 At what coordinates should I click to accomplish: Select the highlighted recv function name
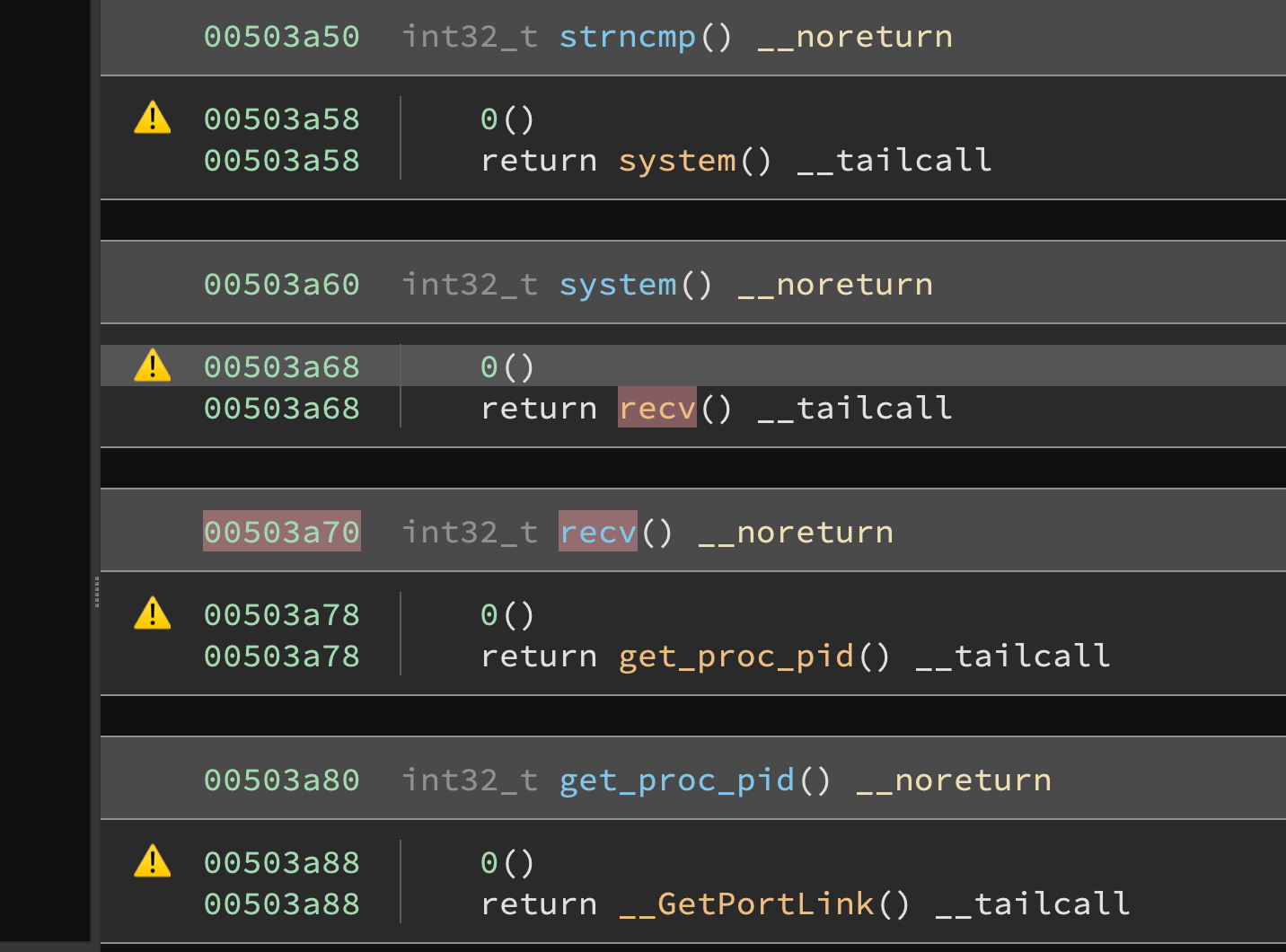597,531
